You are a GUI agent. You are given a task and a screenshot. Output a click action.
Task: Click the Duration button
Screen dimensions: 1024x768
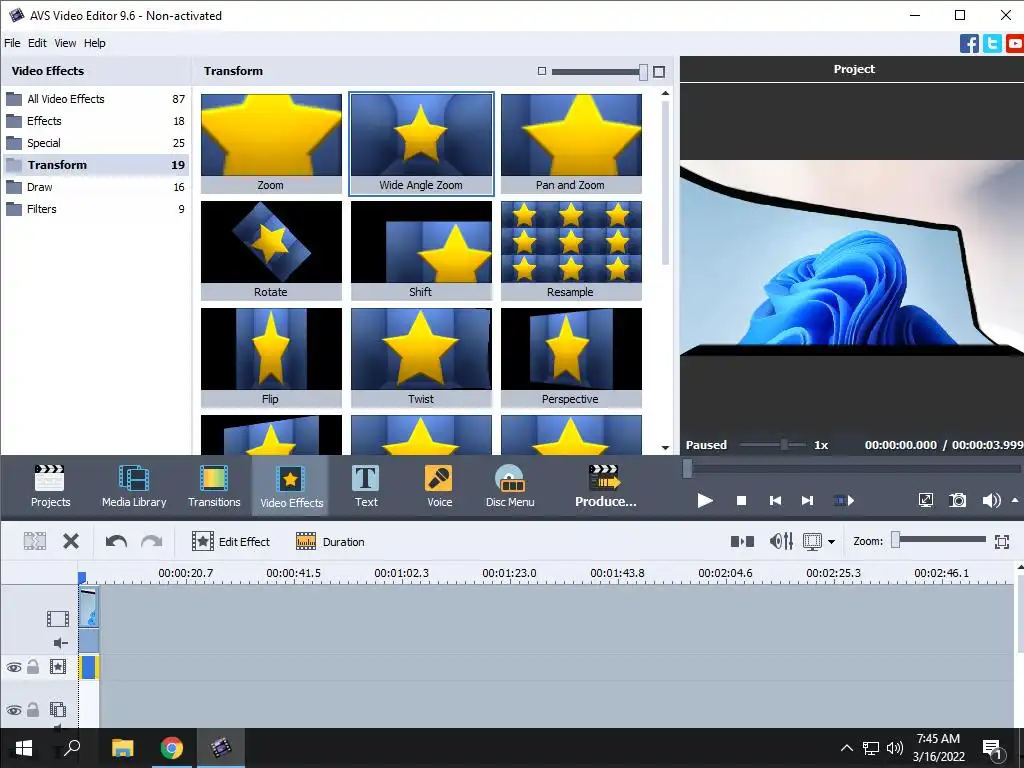point(330,541)
